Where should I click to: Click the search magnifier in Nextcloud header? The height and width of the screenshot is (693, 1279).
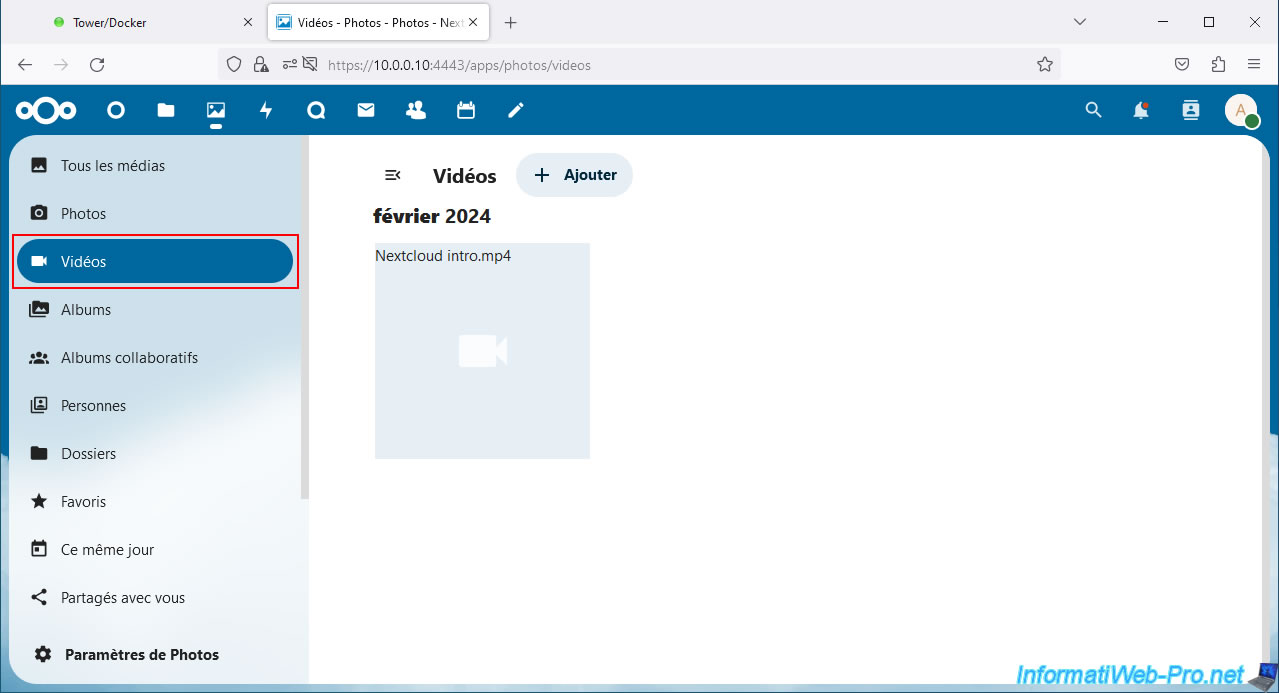pyautogui.click(x=1093, y=111)
